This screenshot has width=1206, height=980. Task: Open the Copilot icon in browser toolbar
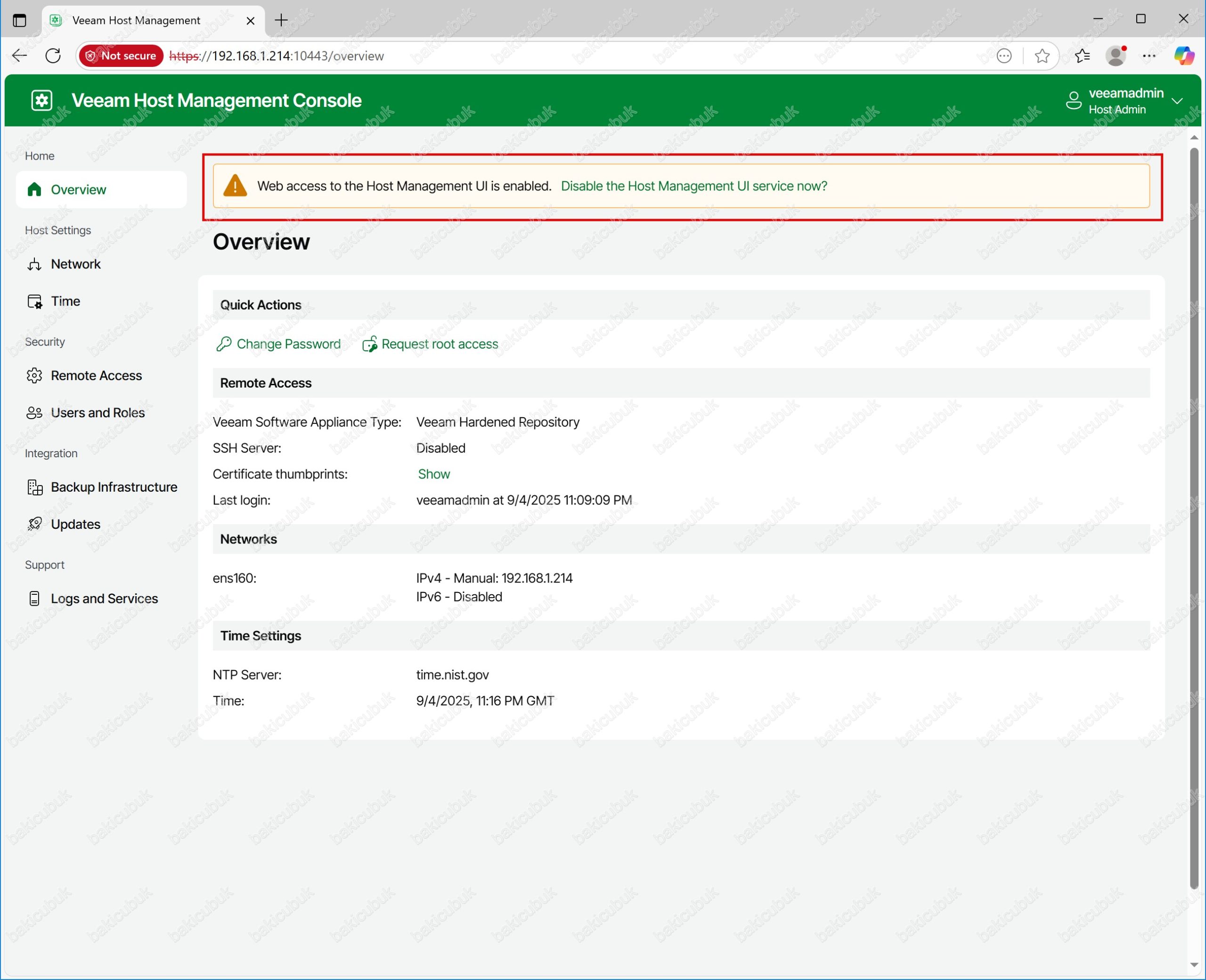point(1184,55)
